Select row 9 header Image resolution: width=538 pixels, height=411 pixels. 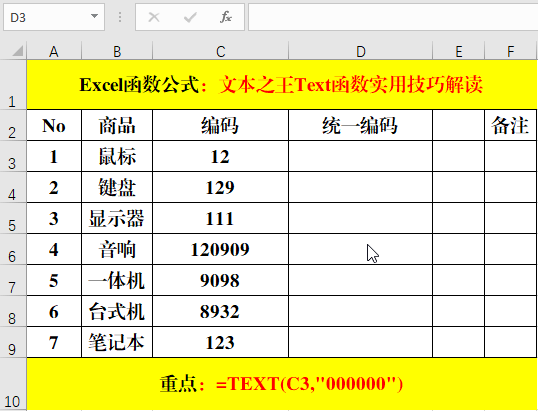[x=13, y=342]
